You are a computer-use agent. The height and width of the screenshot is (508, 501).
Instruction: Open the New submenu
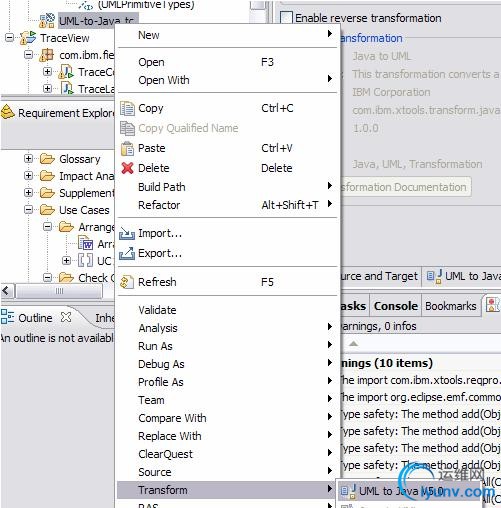click(x=227, y=35)
